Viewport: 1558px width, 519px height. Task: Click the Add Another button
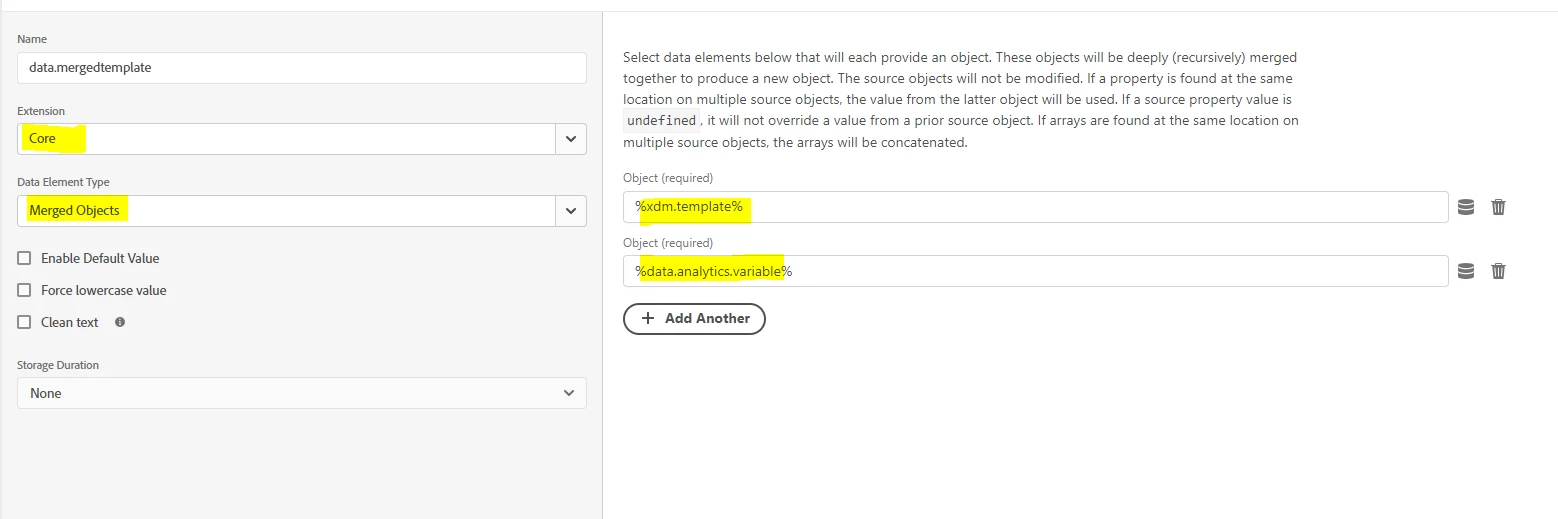[694, 318]
